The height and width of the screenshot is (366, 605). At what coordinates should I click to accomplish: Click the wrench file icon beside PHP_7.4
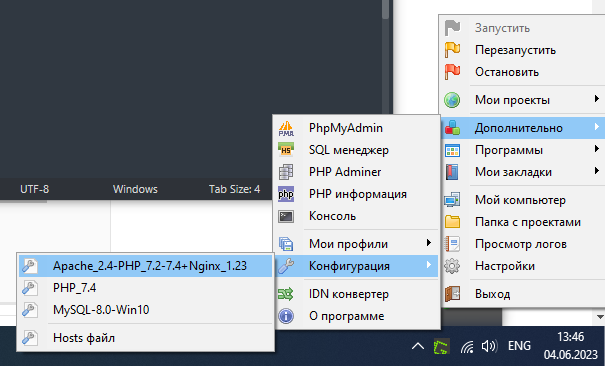coord(30,288)
